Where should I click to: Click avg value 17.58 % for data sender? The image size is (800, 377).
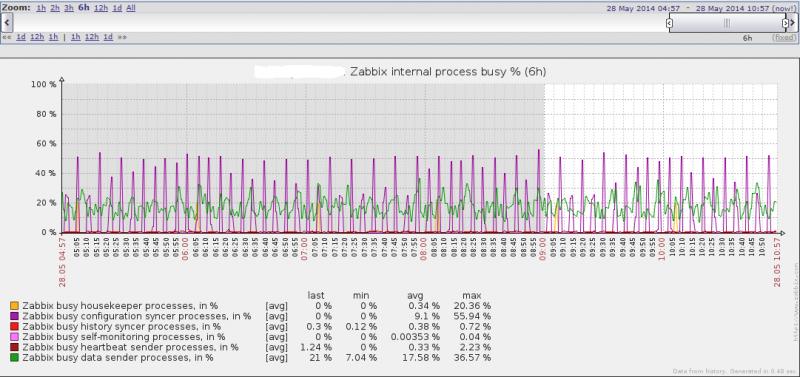pos(420,358)
